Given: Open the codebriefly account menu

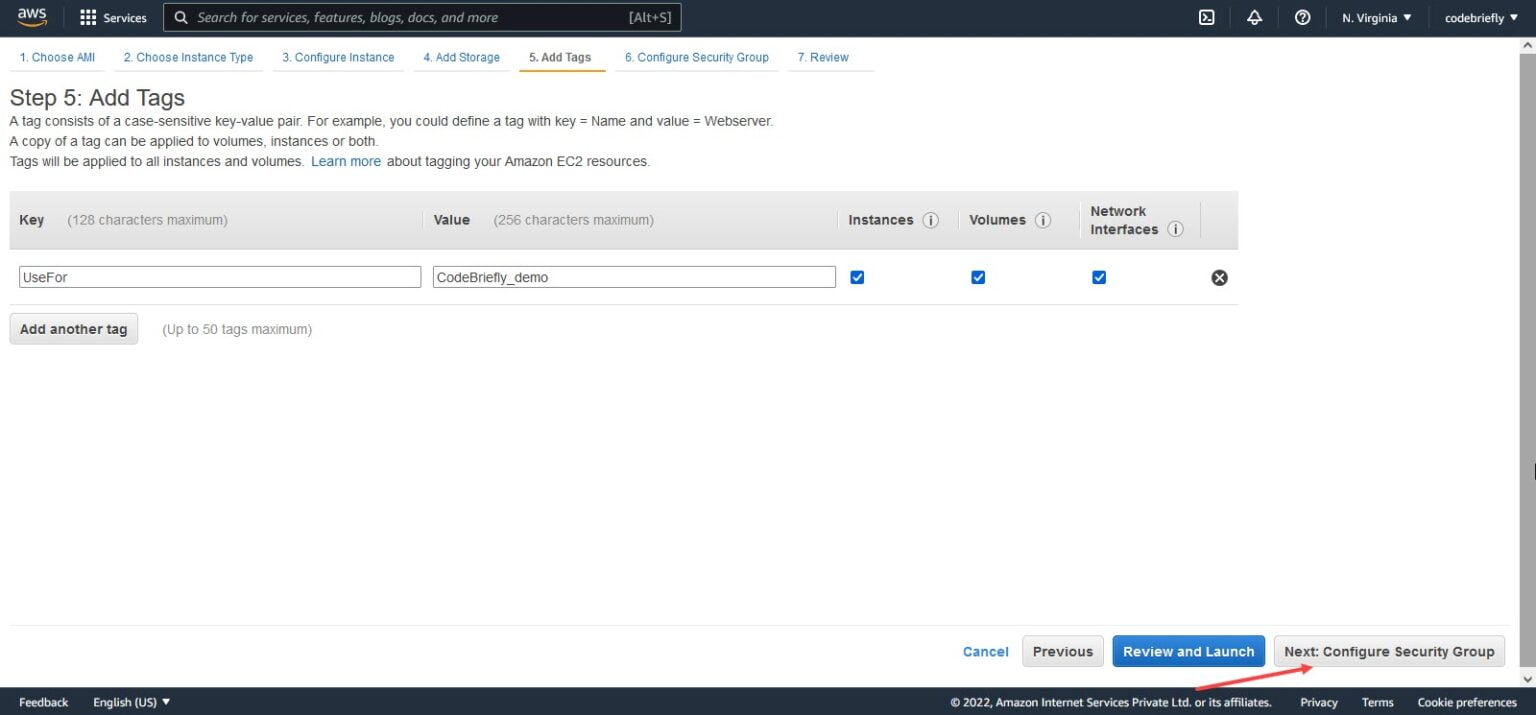Looking at the screenshot, I should (x=1479, y=17).
